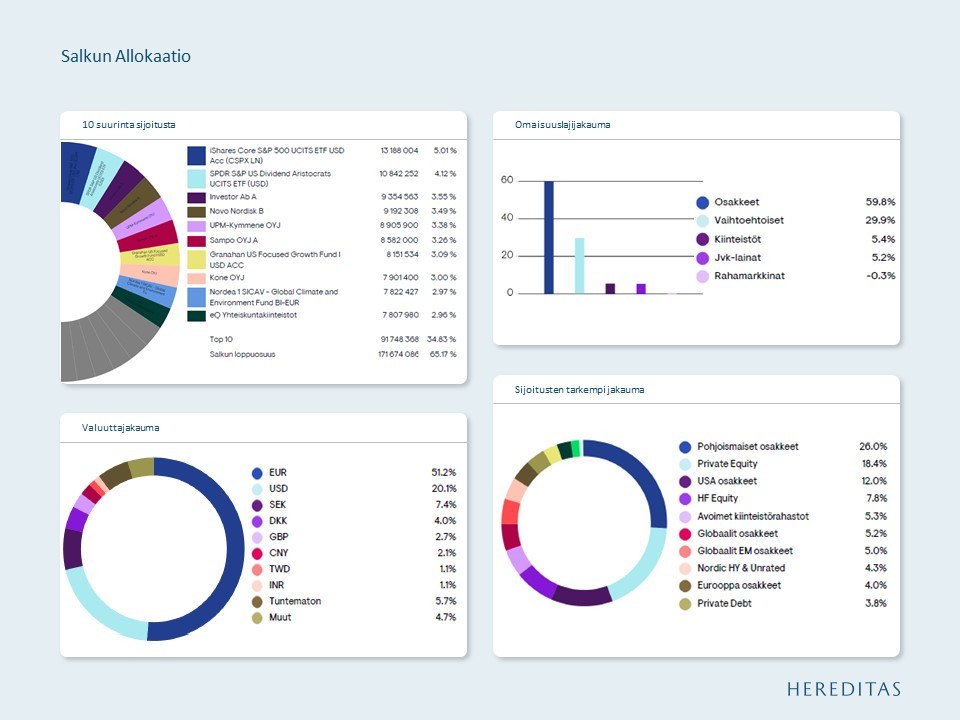The image size is (960, 720).
Task: Open the Valuuttajakauma panel header
Action: [x=263, y=428]
